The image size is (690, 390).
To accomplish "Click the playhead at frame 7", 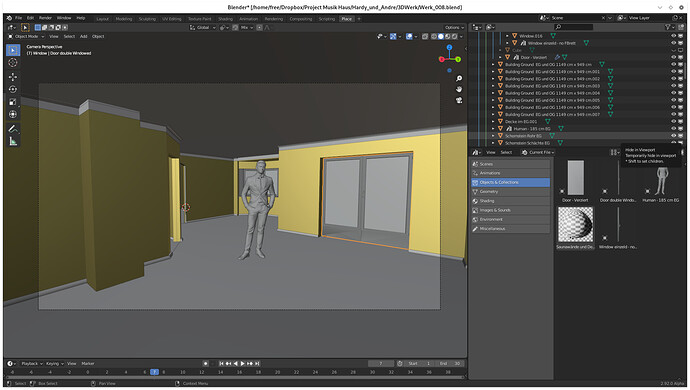I will click(x=154, y=372).
